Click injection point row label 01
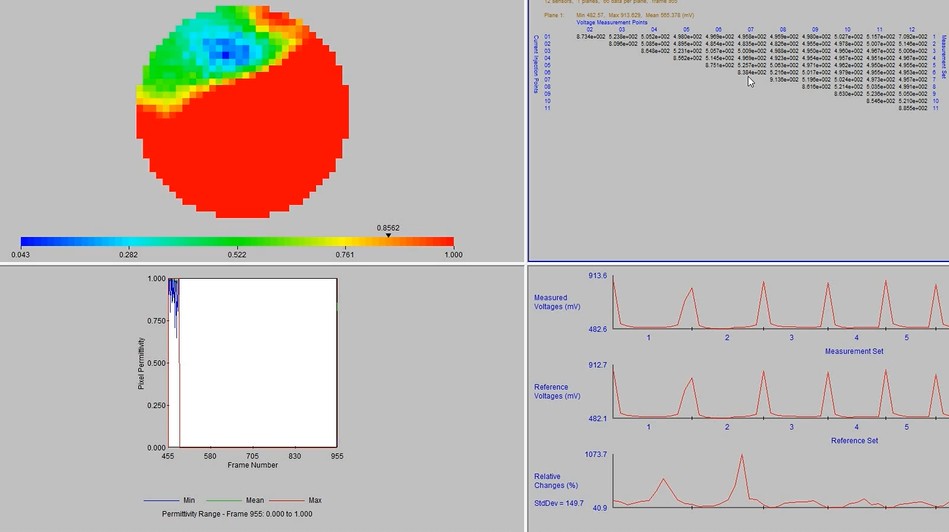Screen dimensions: 949x532 coord(547,37)
